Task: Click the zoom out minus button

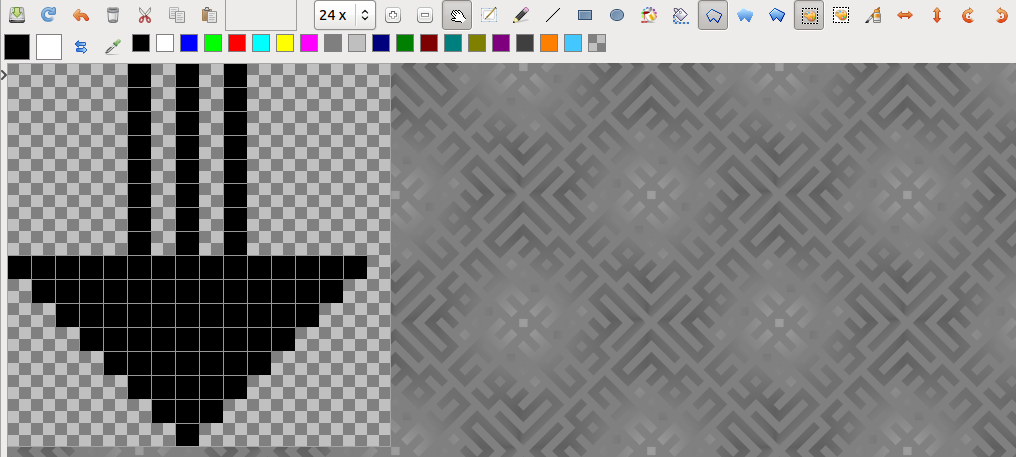Action: (425, 15)
